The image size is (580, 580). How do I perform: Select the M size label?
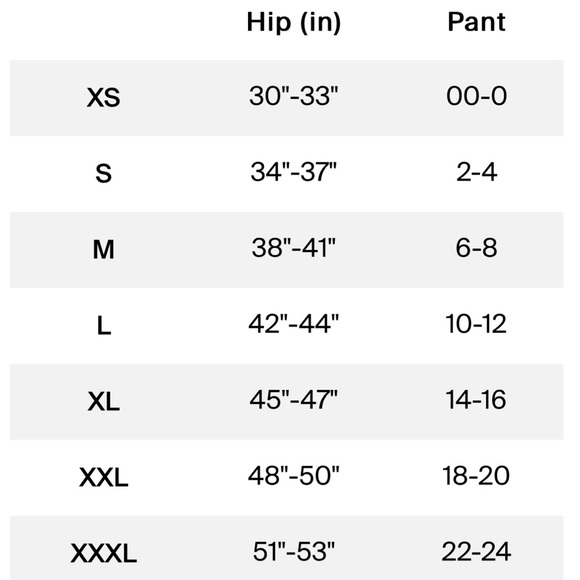(x=103, y=250)
